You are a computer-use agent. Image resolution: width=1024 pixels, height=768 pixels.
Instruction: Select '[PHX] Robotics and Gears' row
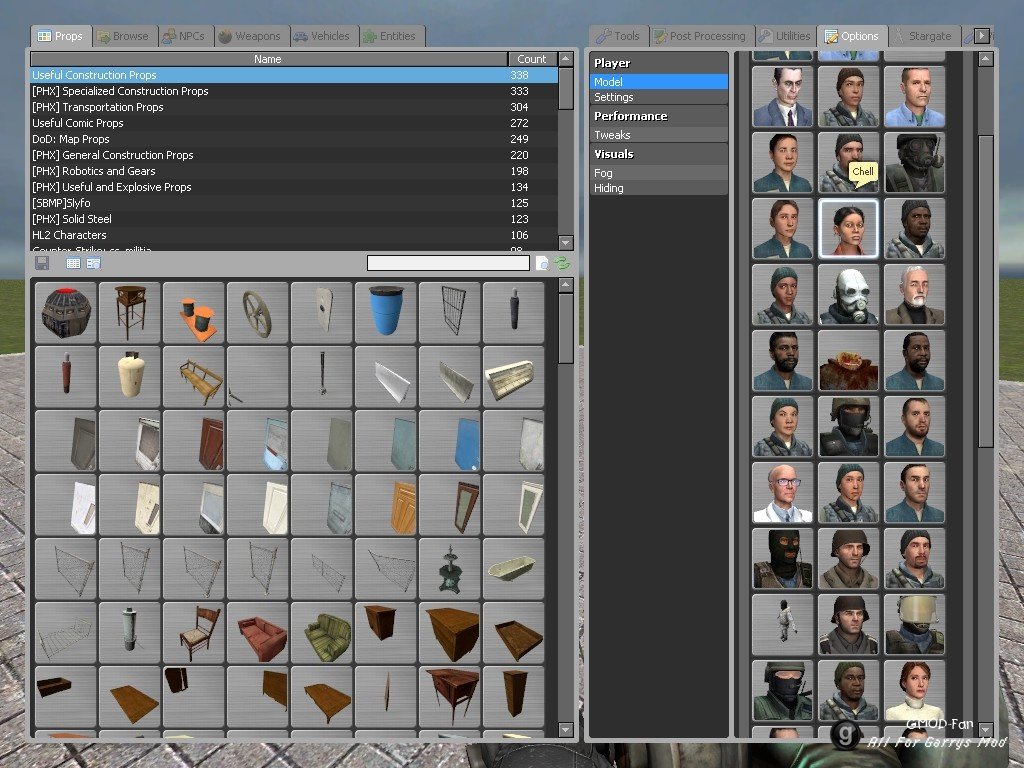tap(294, 171)
